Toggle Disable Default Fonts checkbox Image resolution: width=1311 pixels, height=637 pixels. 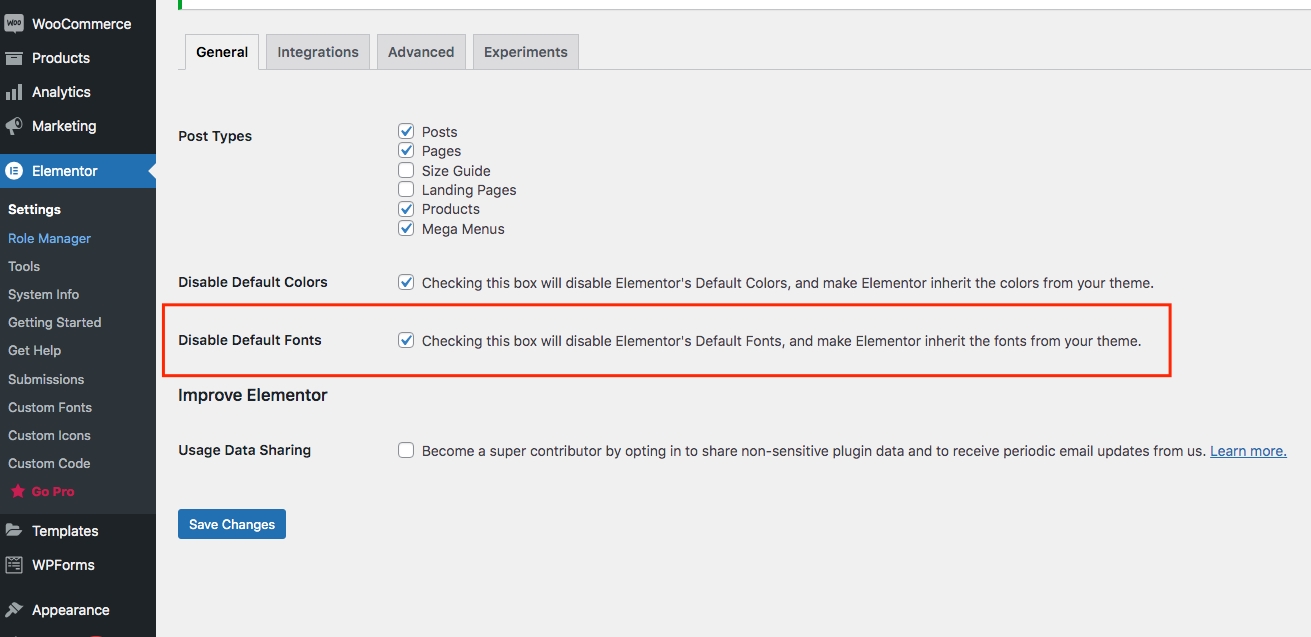pos(406,340)
